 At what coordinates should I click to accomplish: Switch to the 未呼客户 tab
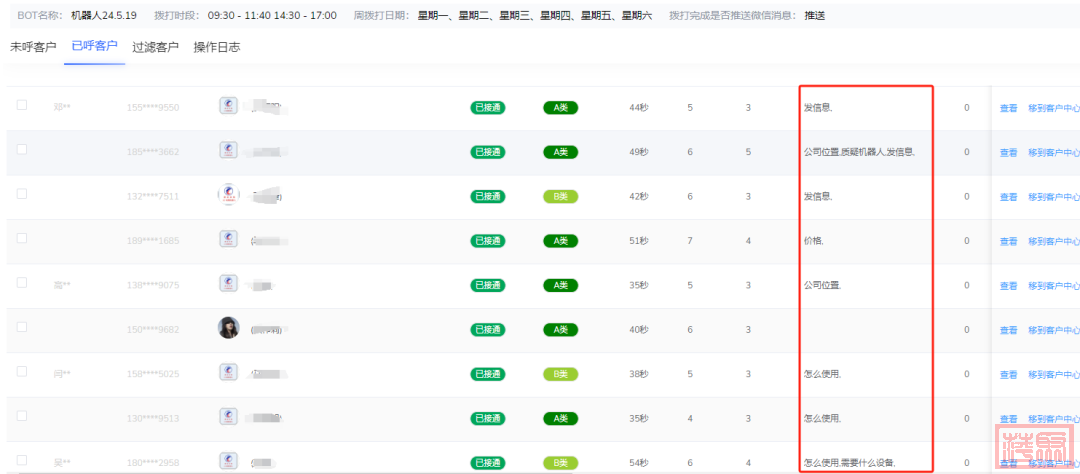click(33, 47)
